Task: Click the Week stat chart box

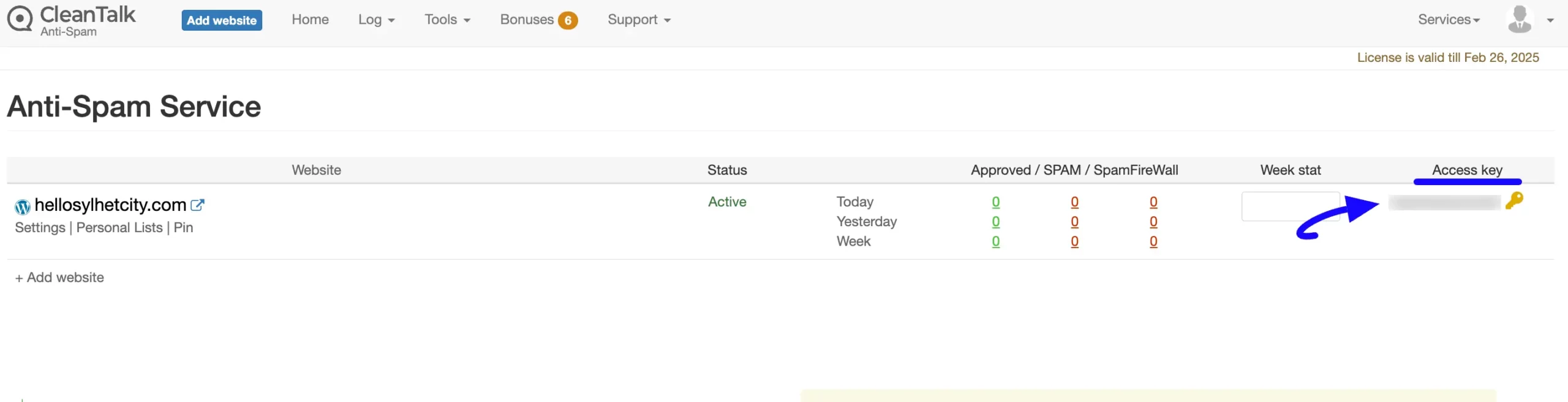Action: pyautogui.click(x=1291, y=207)
